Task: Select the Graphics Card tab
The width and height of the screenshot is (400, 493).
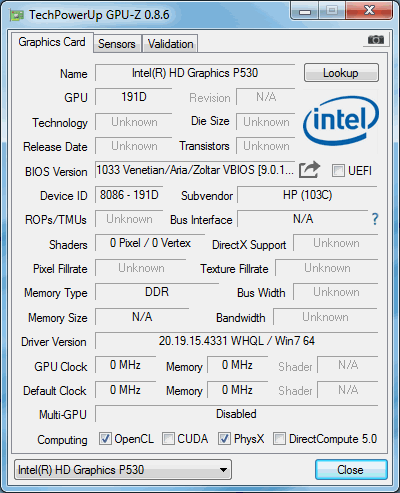Action: click(x=52, y=42)
